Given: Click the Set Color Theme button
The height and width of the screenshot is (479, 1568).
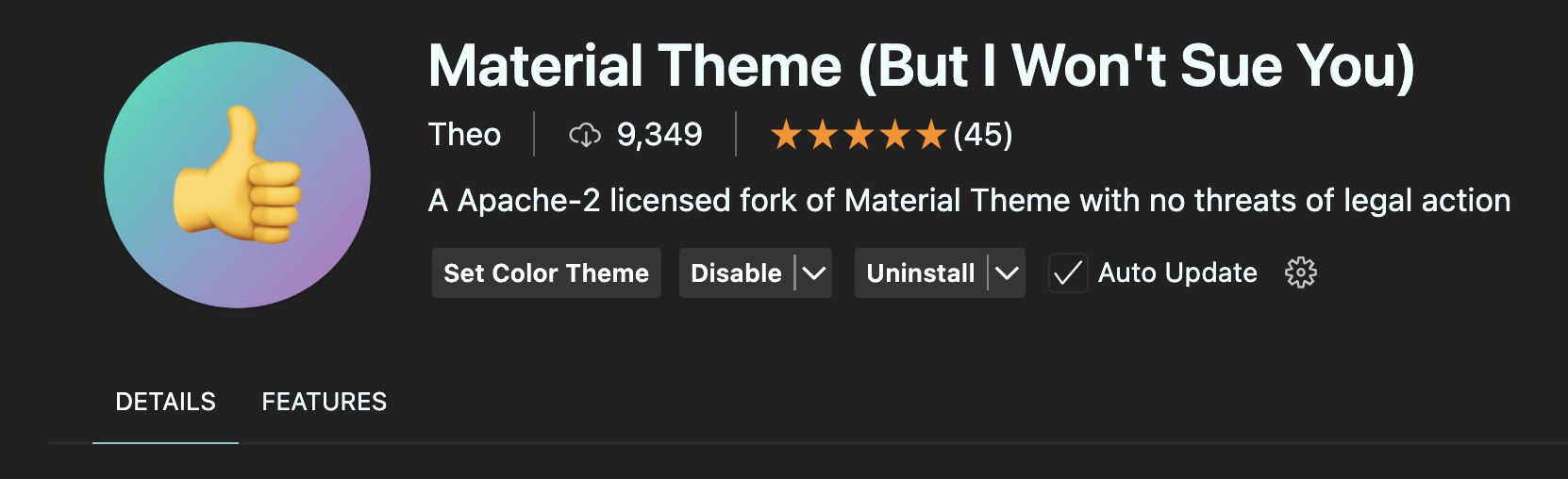Looking at the screenshot, I should (546, 273).
